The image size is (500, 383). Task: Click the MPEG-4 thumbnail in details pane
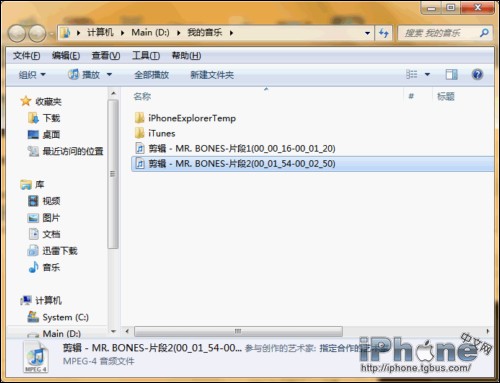point(36,358)
